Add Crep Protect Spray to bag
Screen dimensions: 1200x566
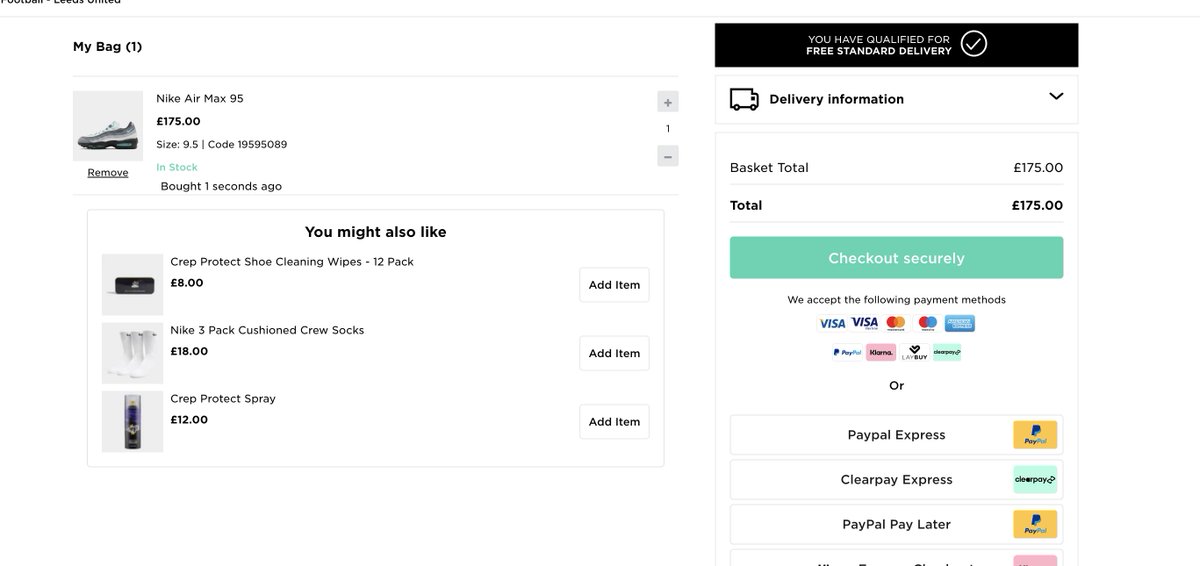coord(614,422)
